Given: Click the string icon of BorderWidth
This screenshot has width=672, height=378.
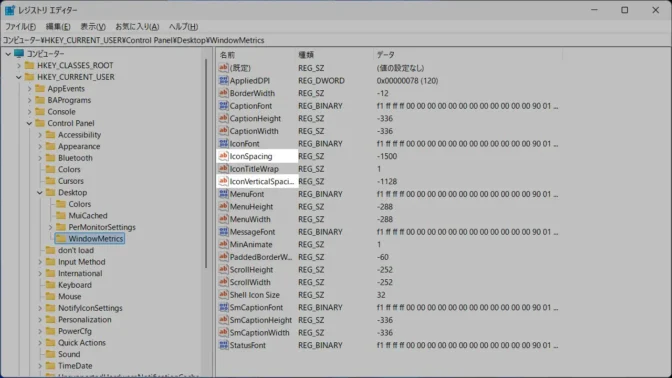Looking at the screenshot, I should (223, 93).
